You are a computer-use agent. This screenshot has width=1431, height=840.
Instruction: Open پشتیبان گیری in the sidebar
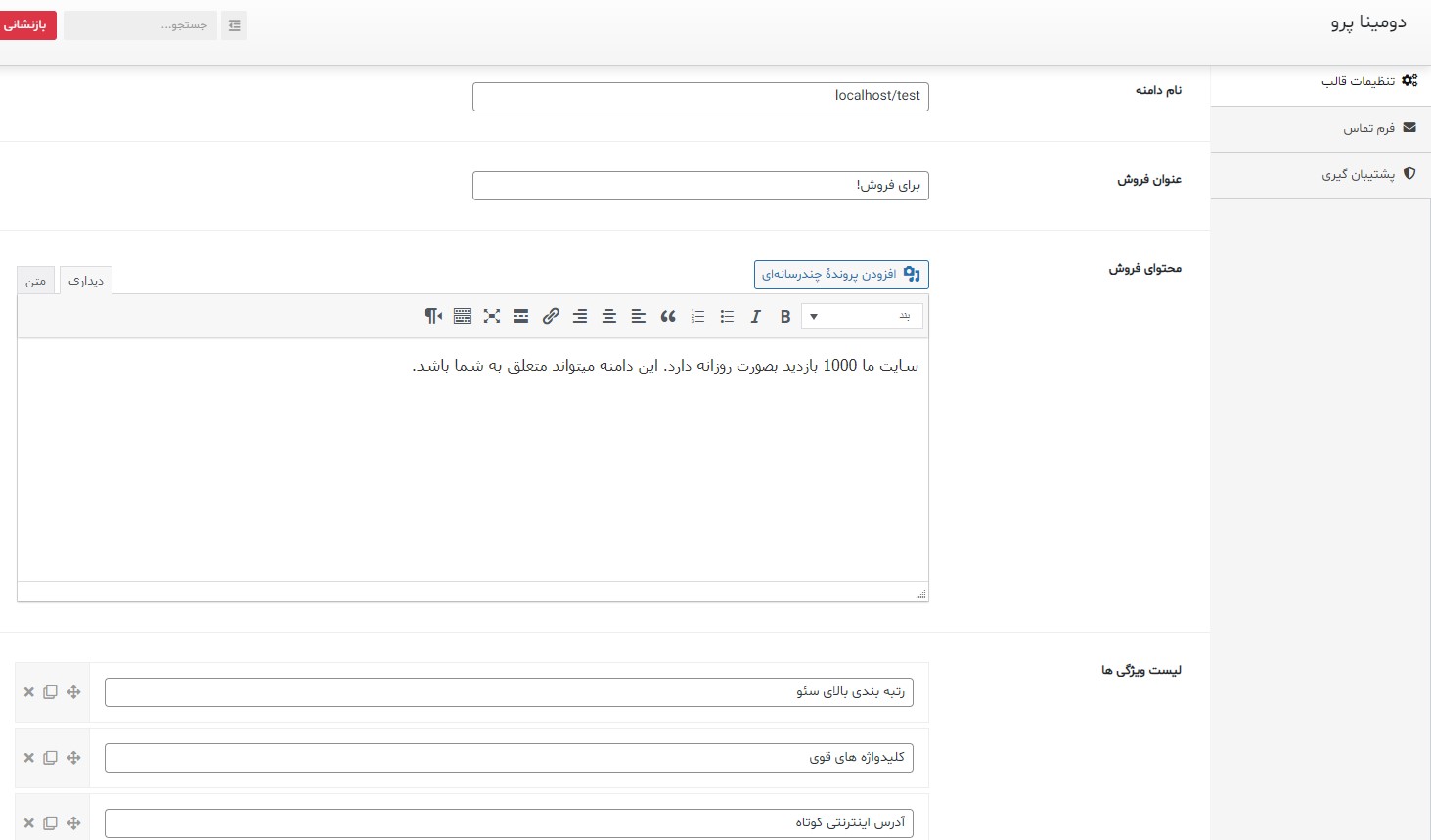[x=1320, y=174]
